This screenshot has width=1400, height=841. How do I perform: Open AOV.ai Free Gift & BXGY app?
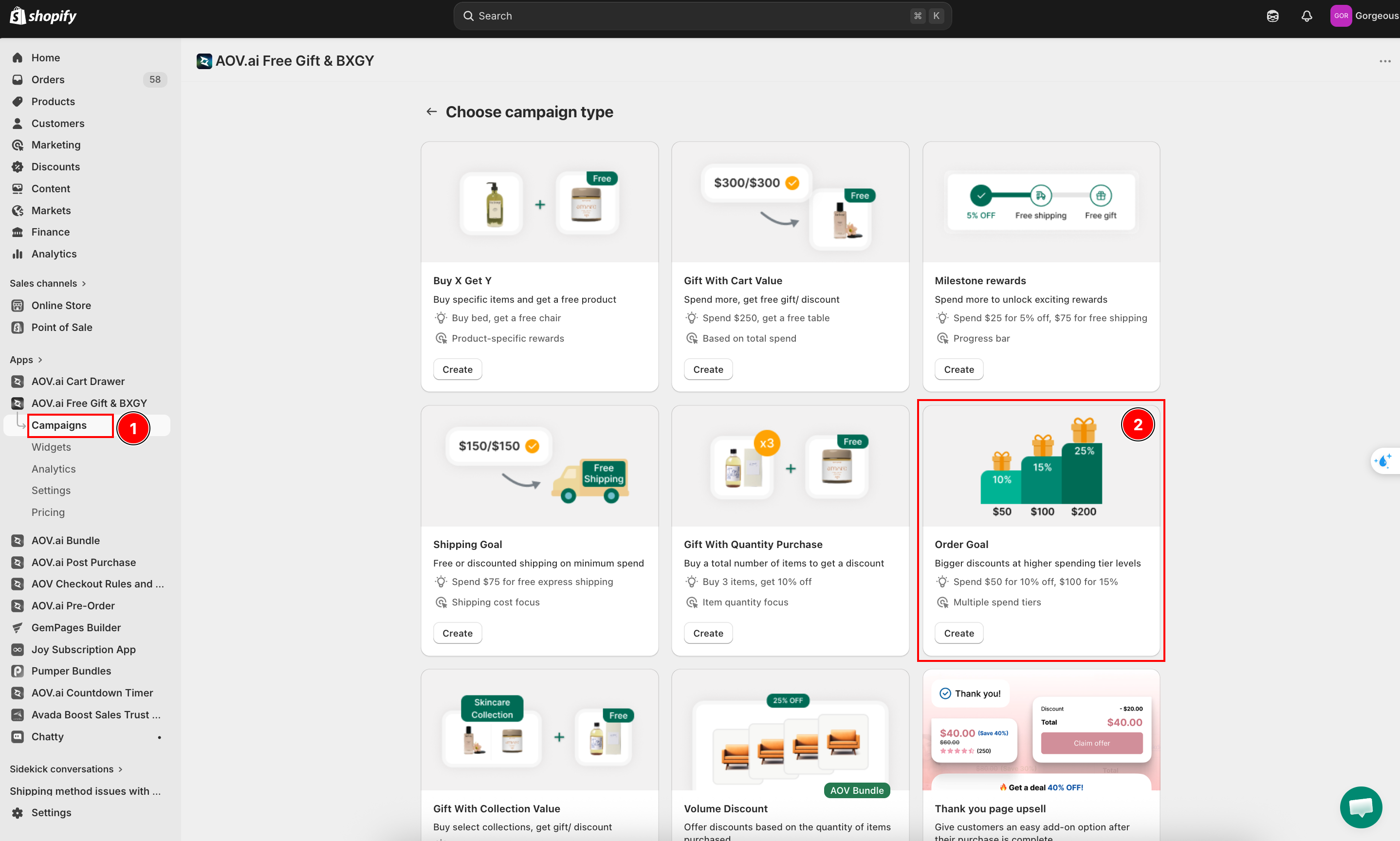[x=89, y=403]
